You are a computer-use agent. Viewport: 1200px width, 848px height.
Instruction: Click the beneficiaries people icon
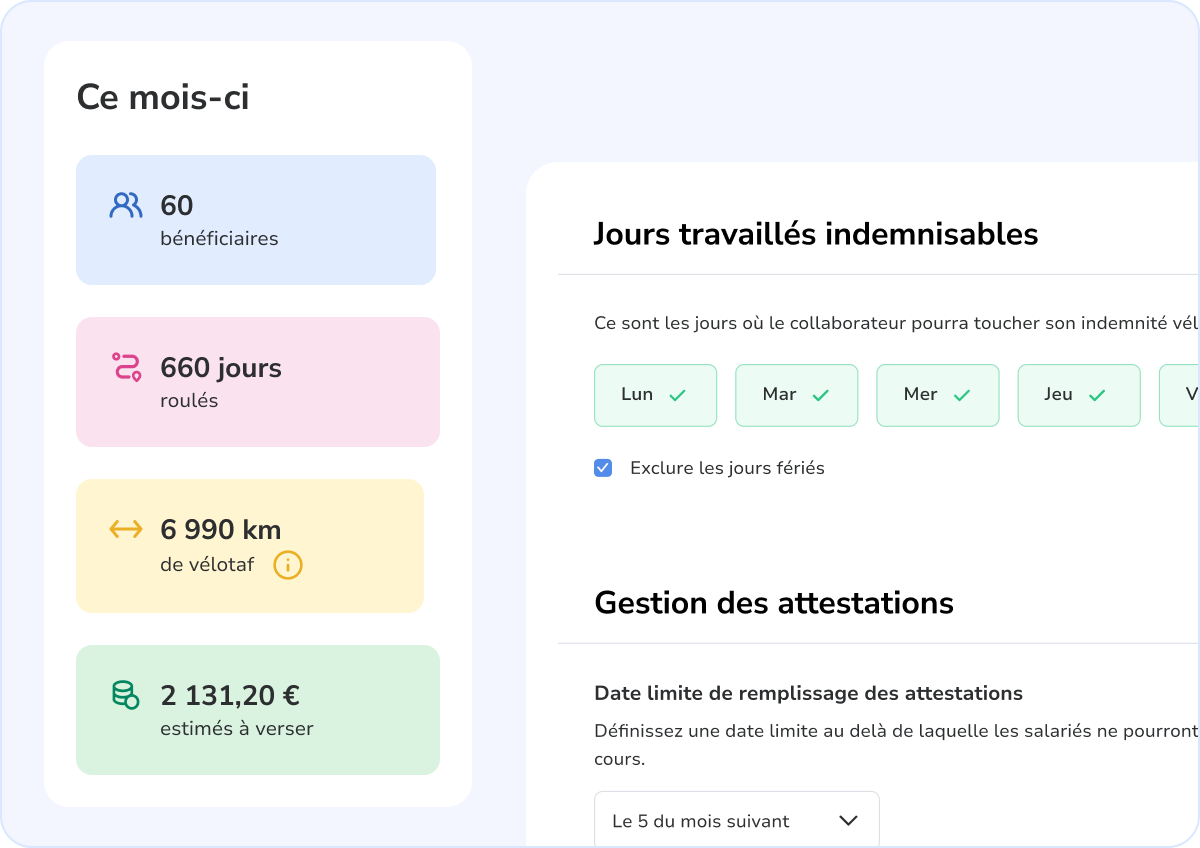click(x=124, y=205)
